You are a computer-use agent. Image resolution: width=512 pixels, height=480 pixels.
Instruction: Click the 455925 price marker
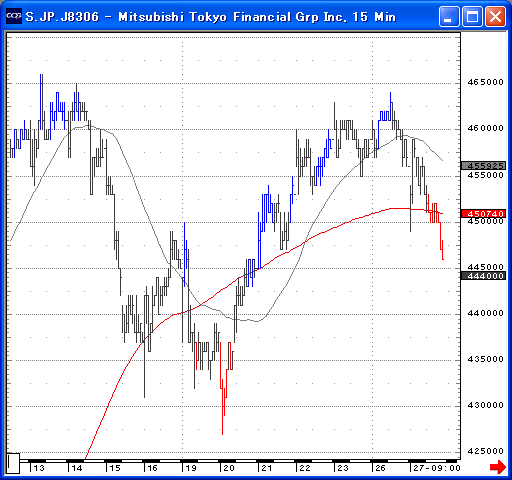point(483,166)
